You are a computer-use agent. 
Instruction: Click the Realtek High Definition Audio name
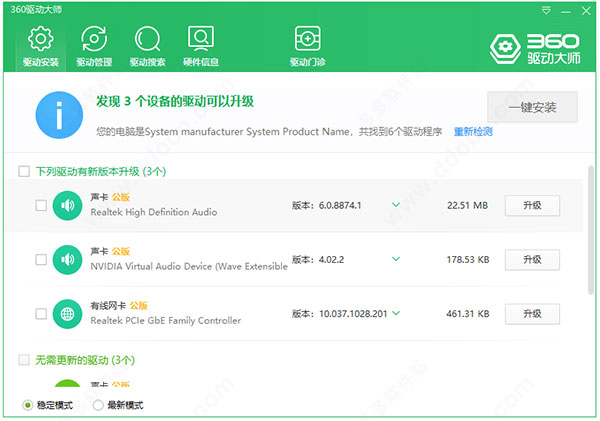(154, 212)
